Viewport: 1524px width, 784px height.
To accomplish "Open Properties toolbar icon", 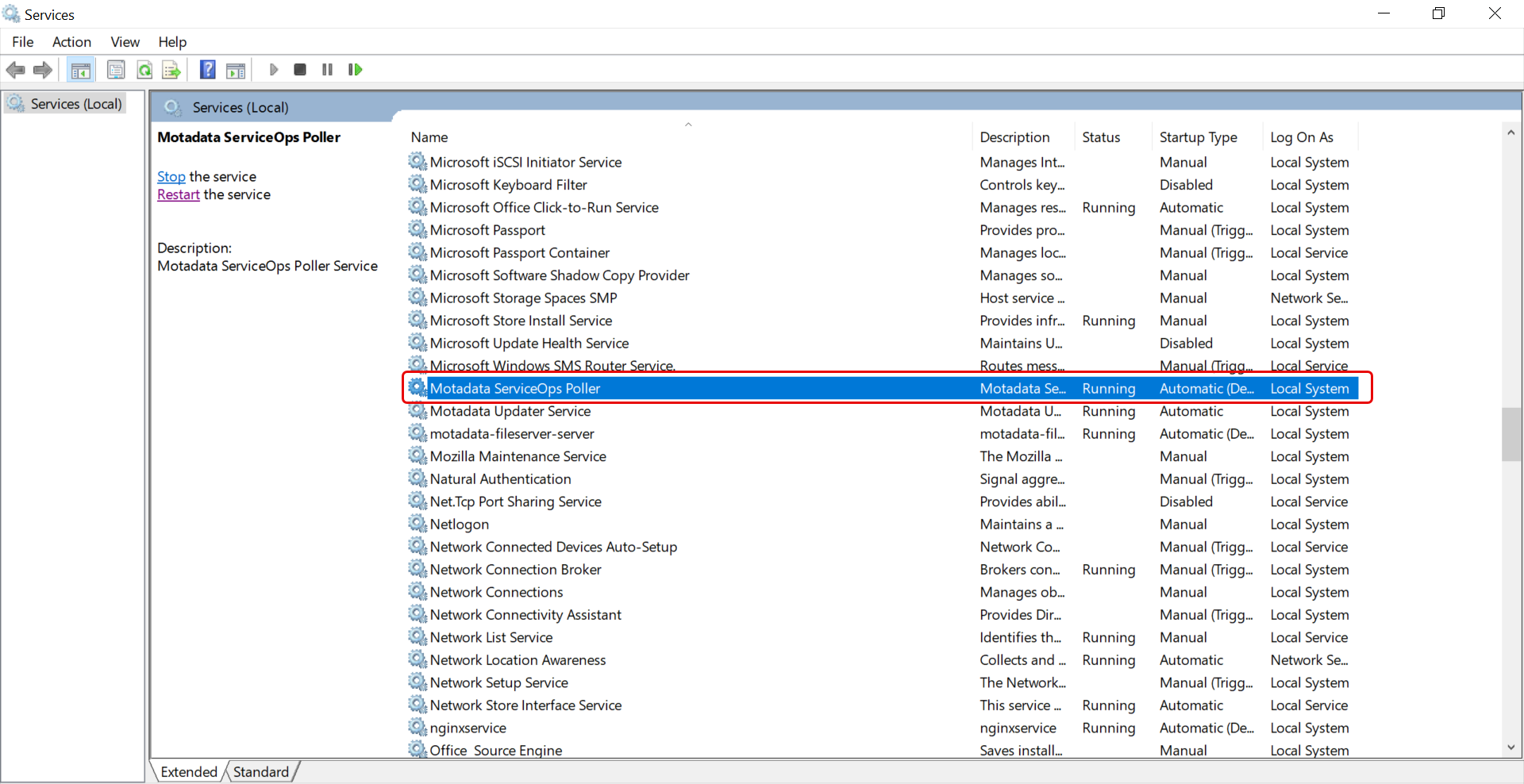I will tap(116, 70).
